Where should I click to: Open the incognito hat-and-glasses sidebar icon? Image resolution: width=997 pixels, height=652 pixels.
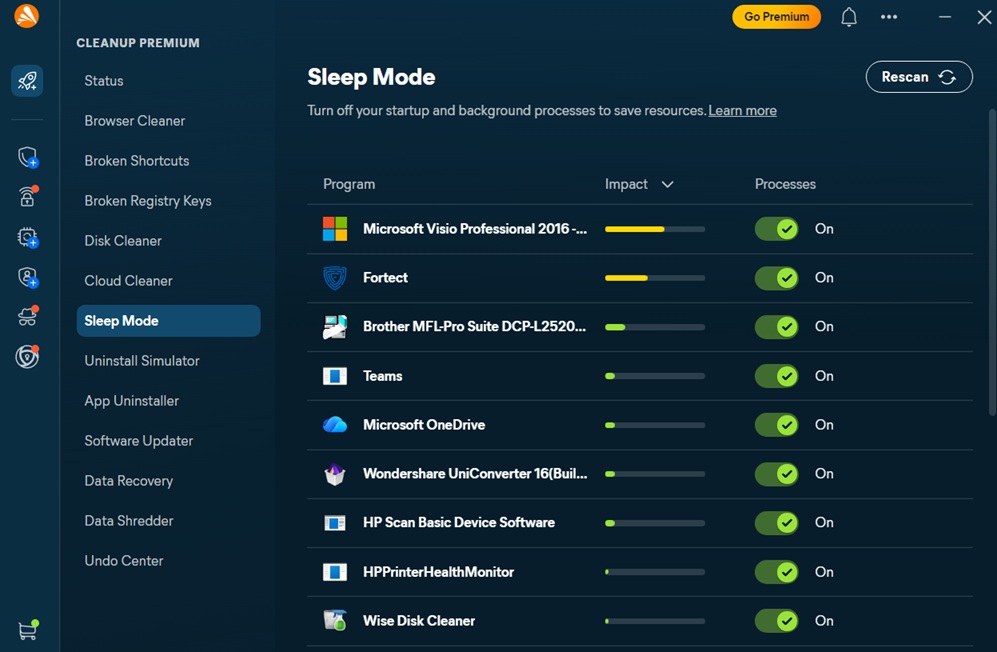pos(27,316)
